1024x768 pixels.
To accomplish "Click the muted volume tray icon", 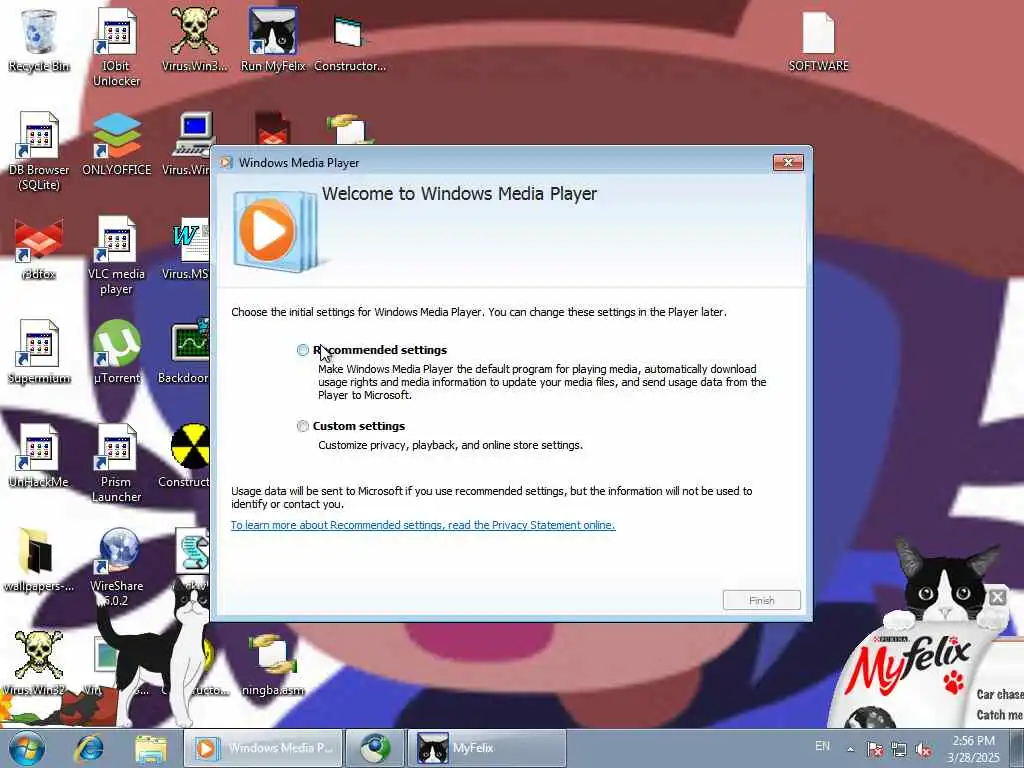I will pos(923,749).
